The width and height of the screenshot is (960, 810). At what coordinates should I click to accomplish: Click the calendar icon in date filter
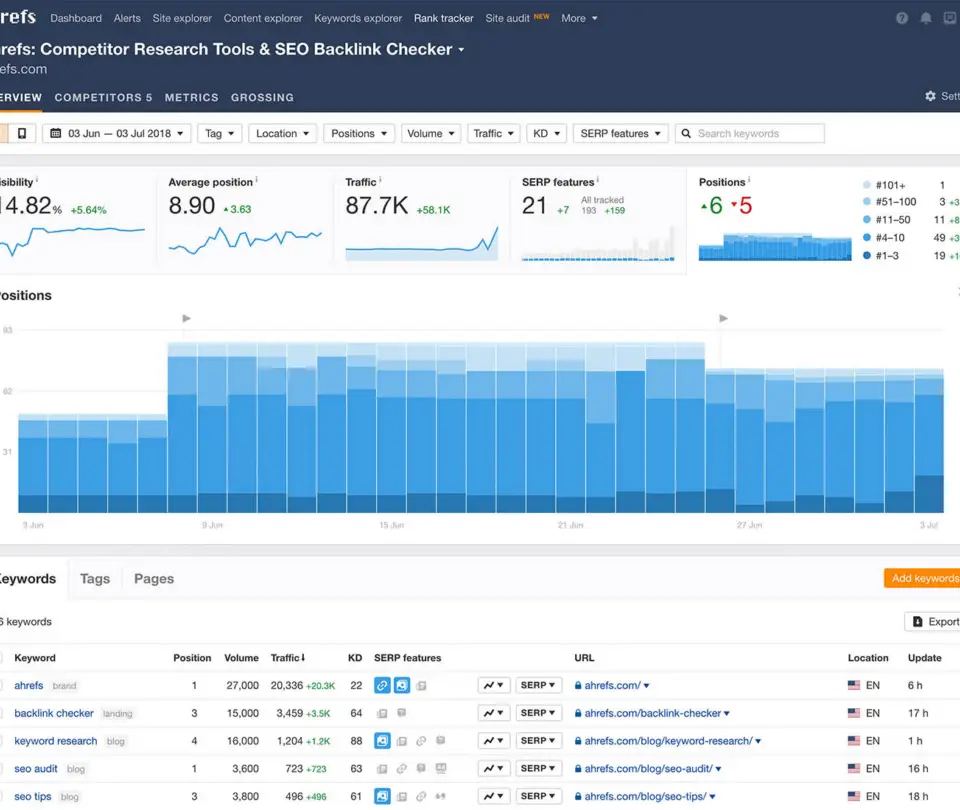56,133
